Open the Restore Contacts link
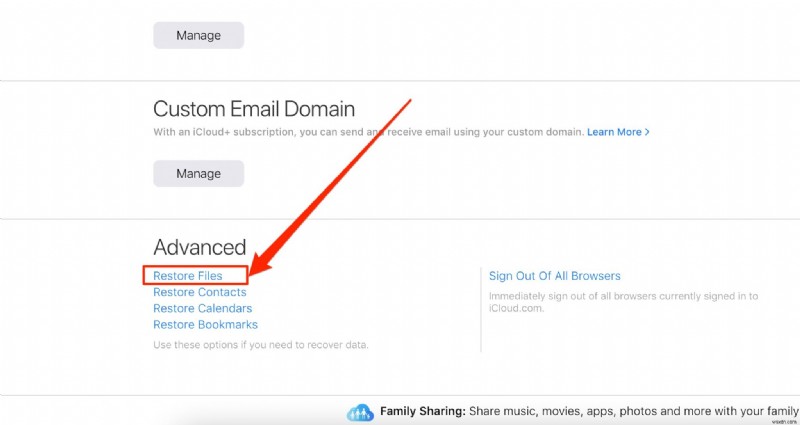Image resolution: width=800 pixels, height=425 pixels. 199,292
